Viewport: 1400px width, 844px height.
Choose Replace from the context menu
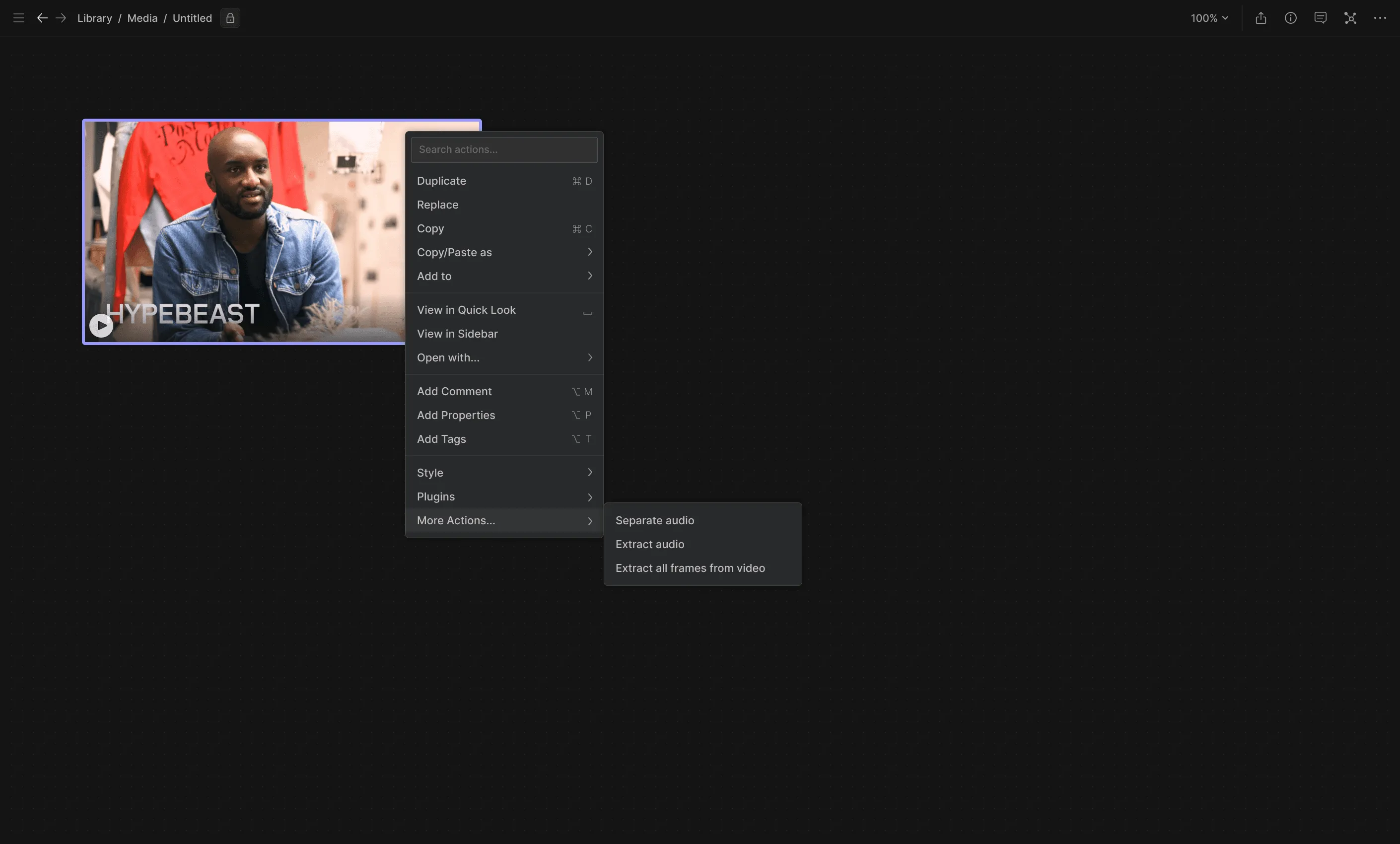[x=504, y=205]
